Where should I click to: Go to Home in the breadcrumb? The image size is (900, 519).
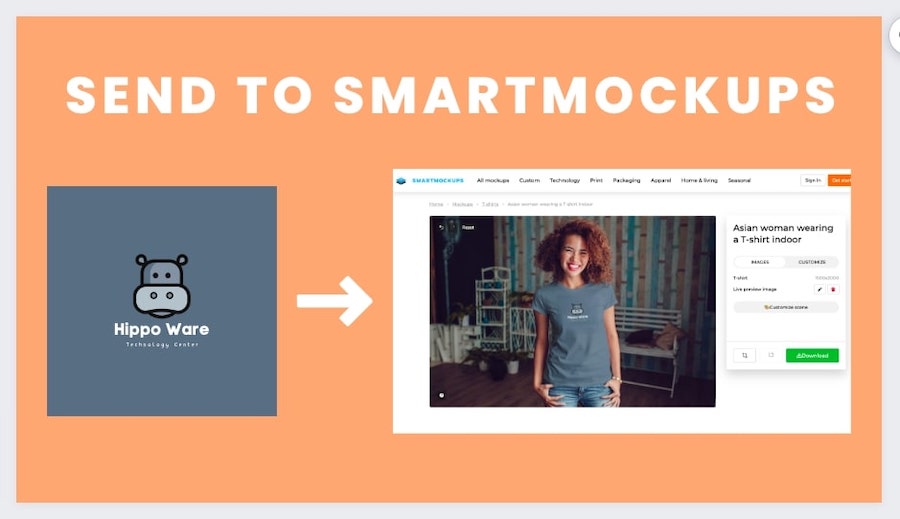(436, 204)
